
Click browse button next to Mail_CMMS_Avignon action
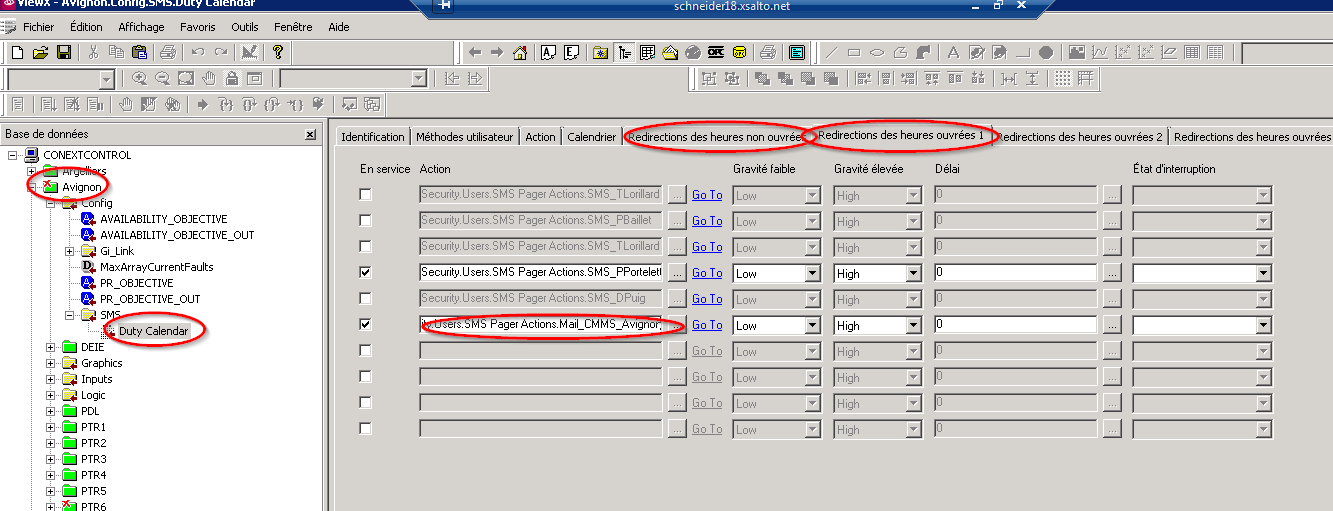pos(678,325)
